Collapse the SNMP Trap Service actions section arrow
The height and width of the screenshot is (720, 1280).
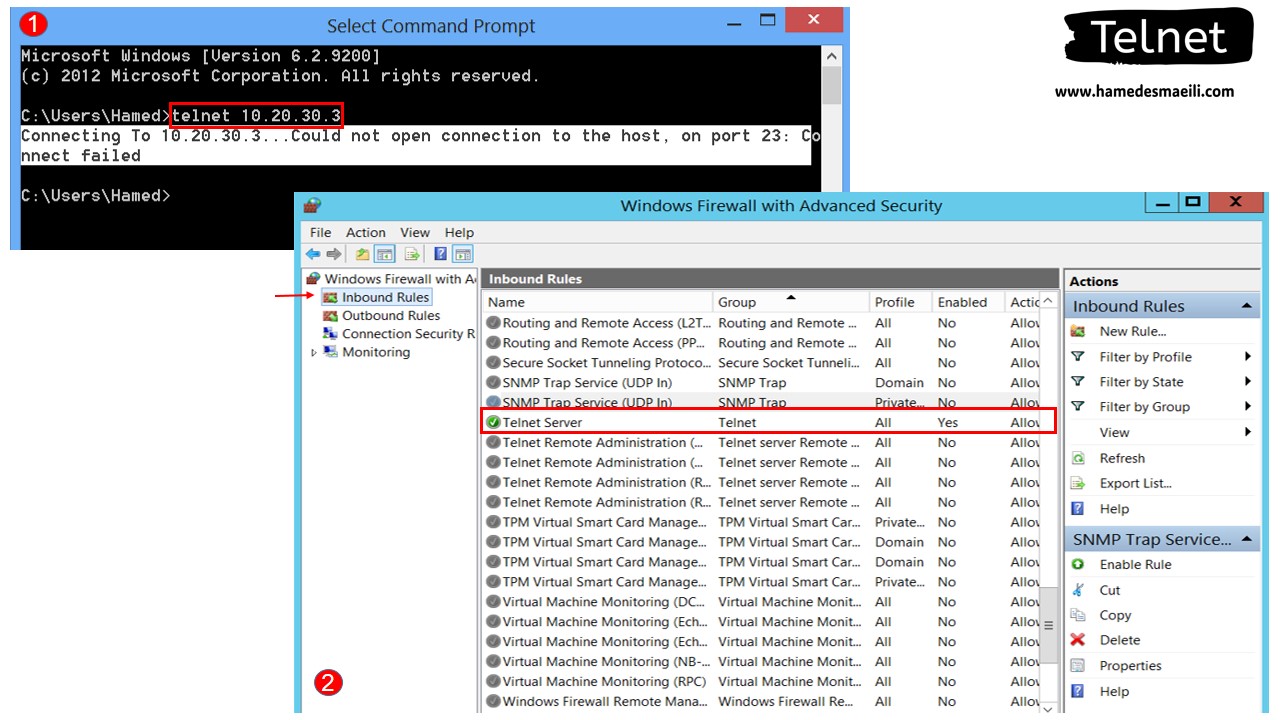click(x=1246, y=539)
